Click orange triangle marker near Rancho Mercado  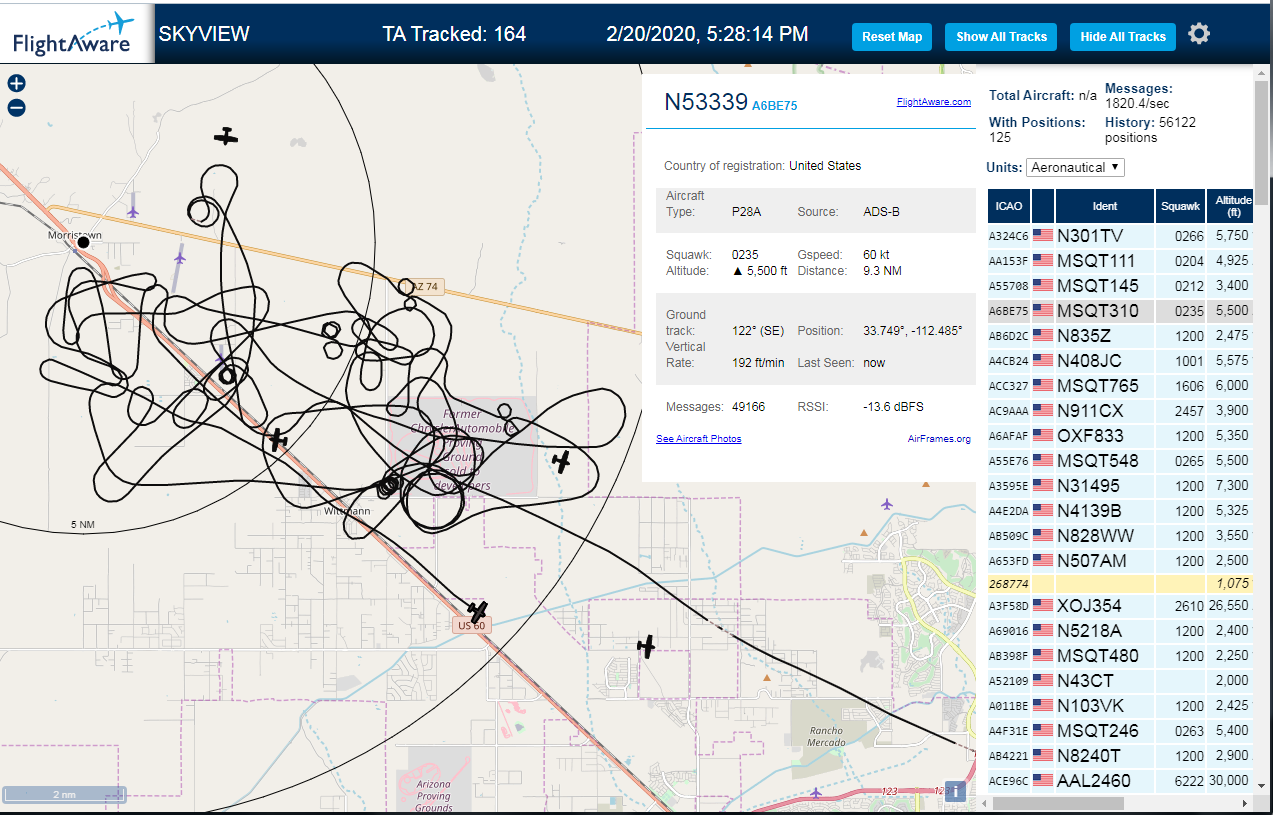tap(766, 678)
